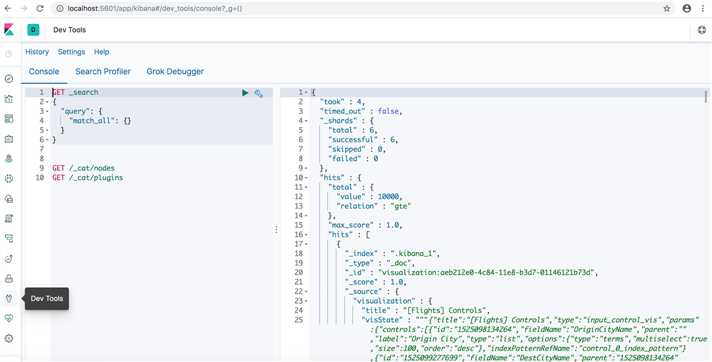
Task: Open Canvas in the sidebar
Action: tap(9, 139)
